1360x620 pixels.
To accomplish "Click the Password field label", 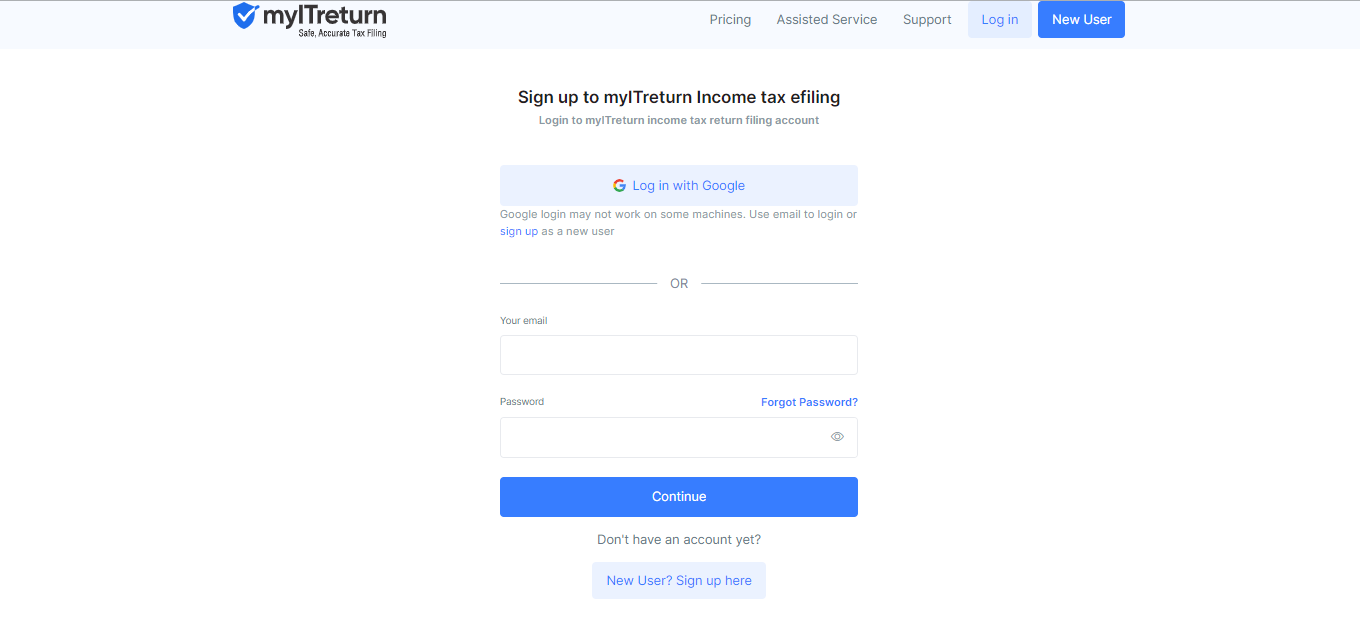I will 522,402.
